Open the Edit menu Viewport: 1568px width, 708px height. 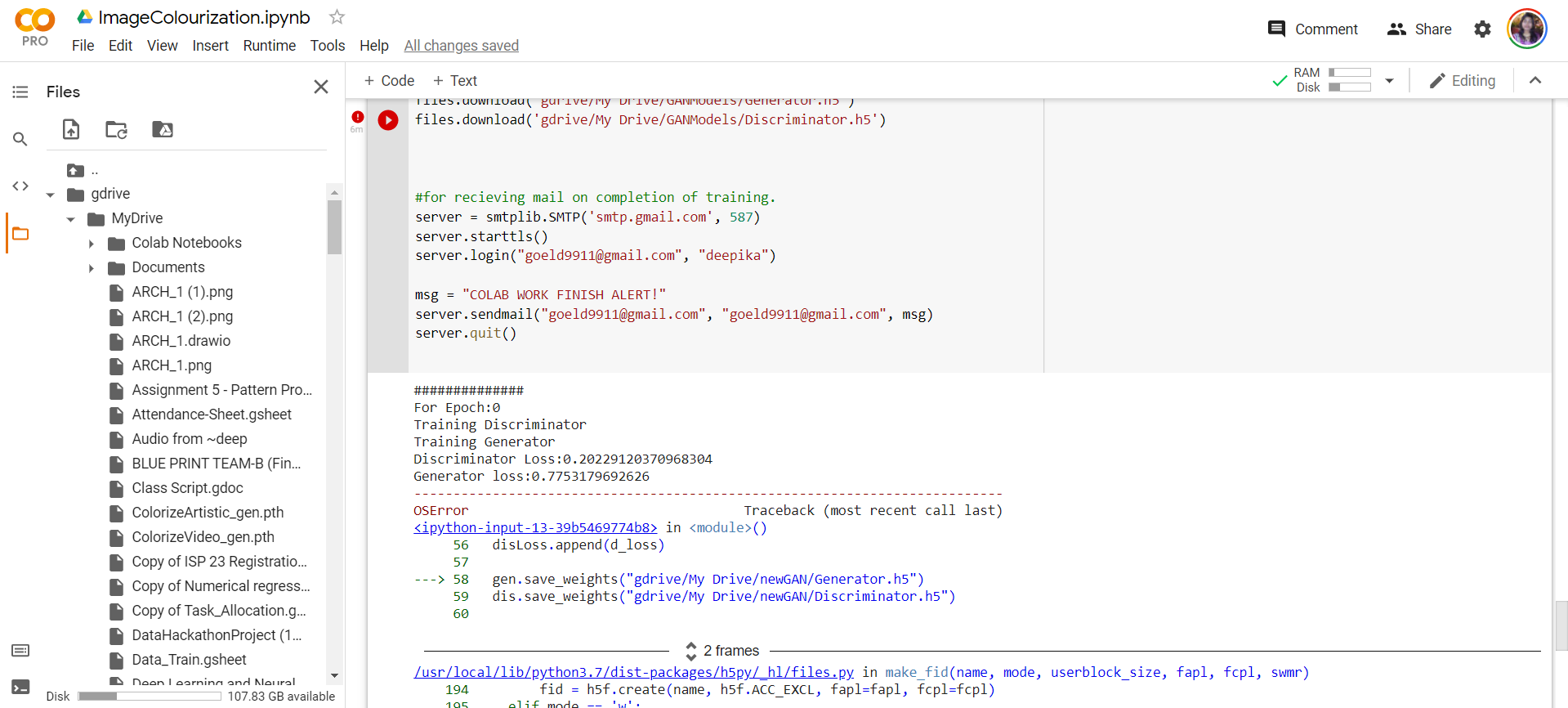point(120,46)
